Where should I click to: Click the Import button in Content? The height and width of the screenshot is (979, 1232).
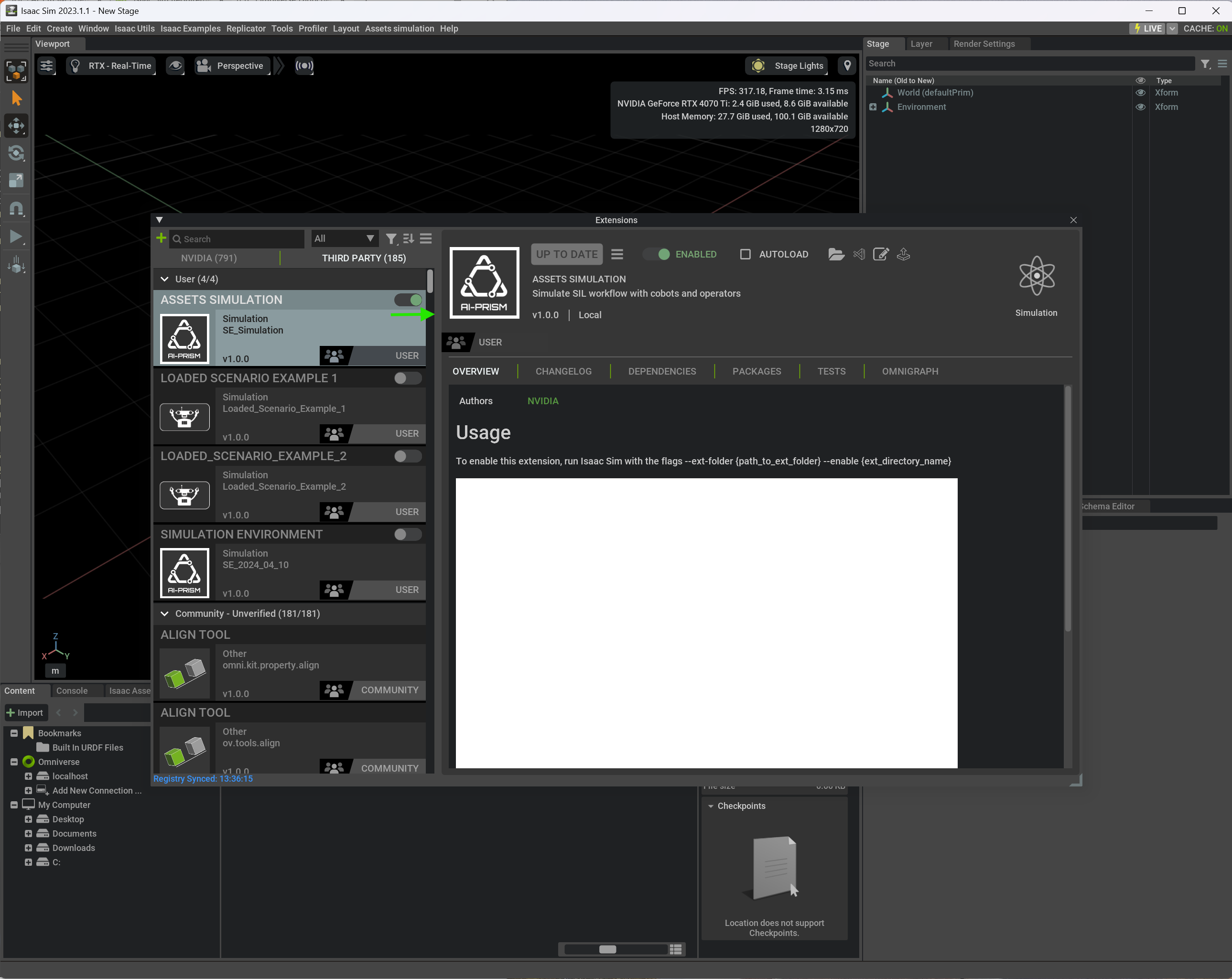pos(24,712)
